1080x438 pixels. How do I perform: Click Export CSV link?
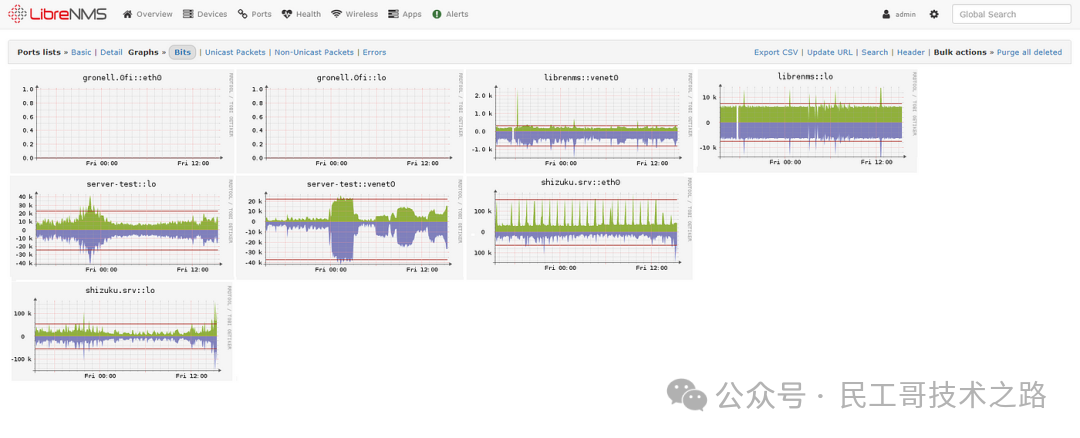pos(776,52)
